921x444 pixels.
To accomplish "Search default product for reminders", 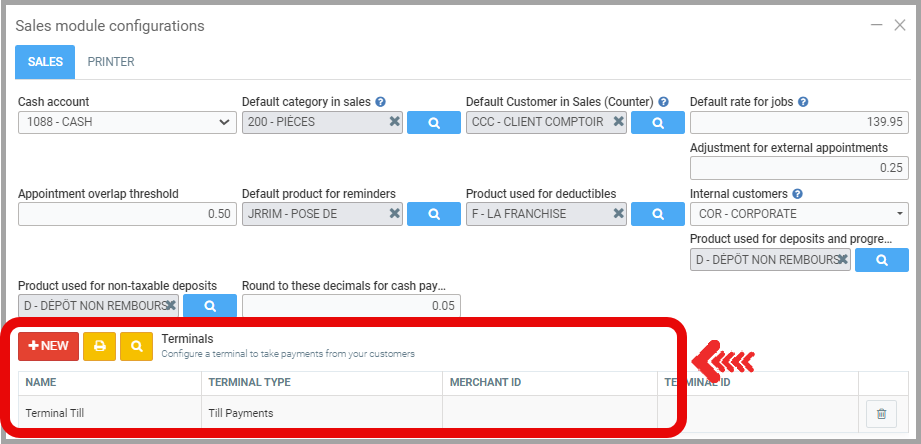I will [434, 213].
